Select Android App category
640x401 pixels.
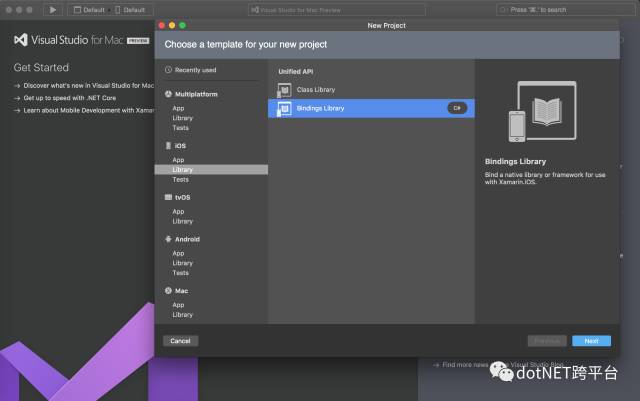pyautogui.click(x=178, y=254)
